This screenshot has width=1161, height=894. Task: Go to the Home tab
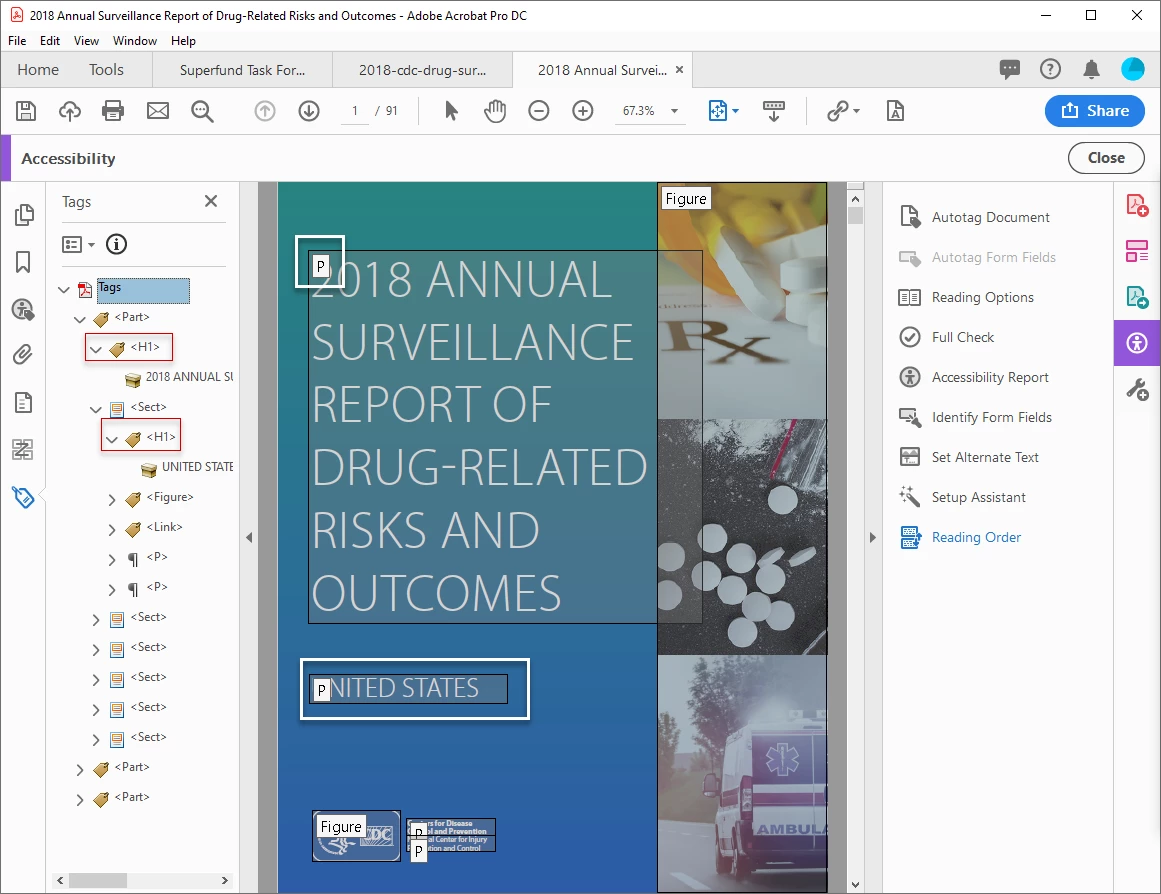38,70
